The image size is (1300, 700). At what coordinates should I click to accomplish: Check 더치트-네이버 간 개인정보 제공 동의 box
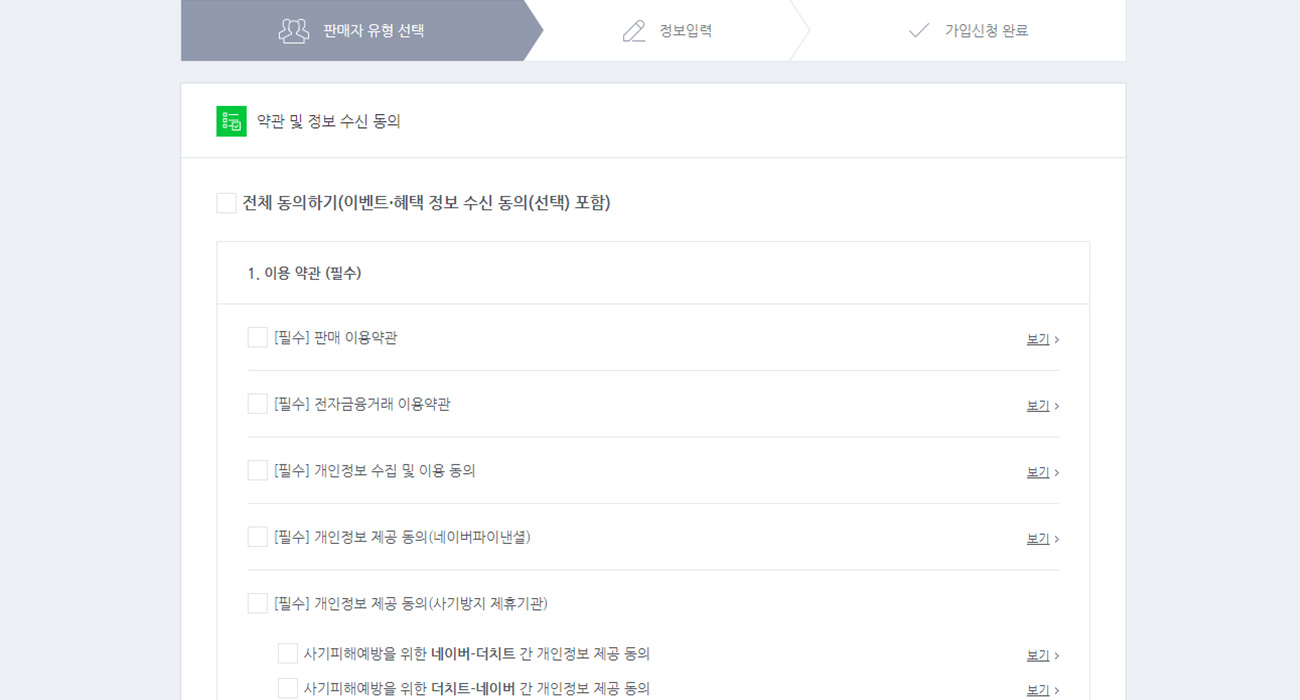(288, 688)
